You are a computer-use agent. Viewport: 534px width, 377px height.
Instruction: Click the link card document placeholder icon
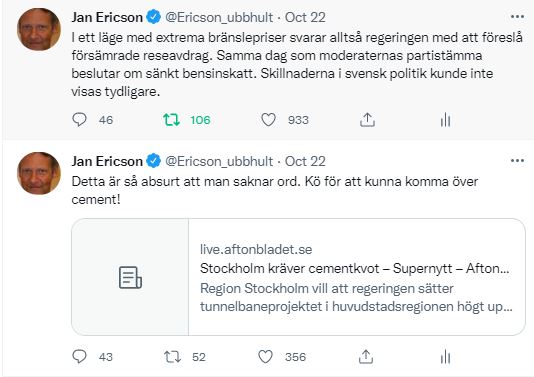[130, 278]
